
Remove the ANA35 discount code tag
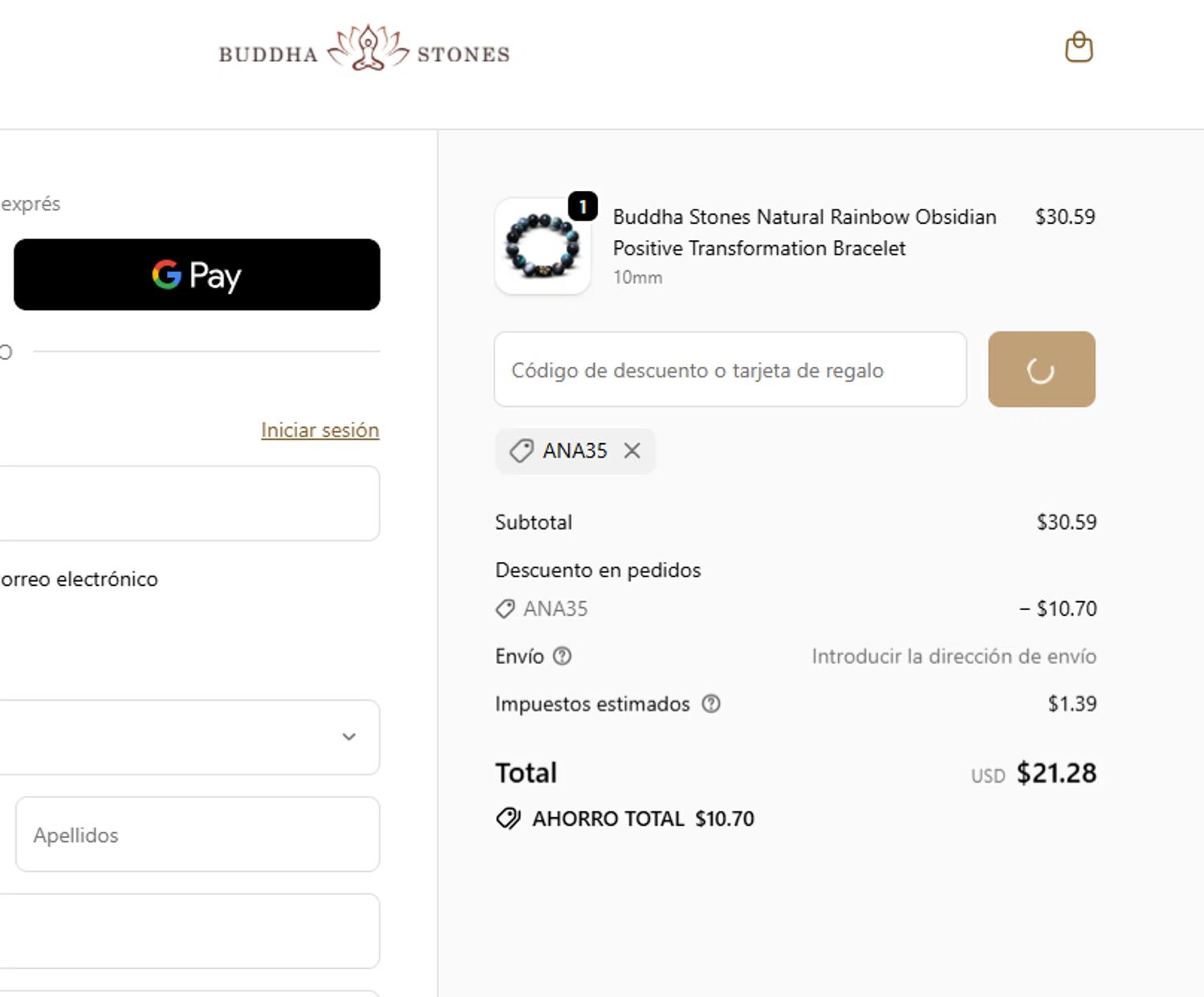tap(633, 451)
